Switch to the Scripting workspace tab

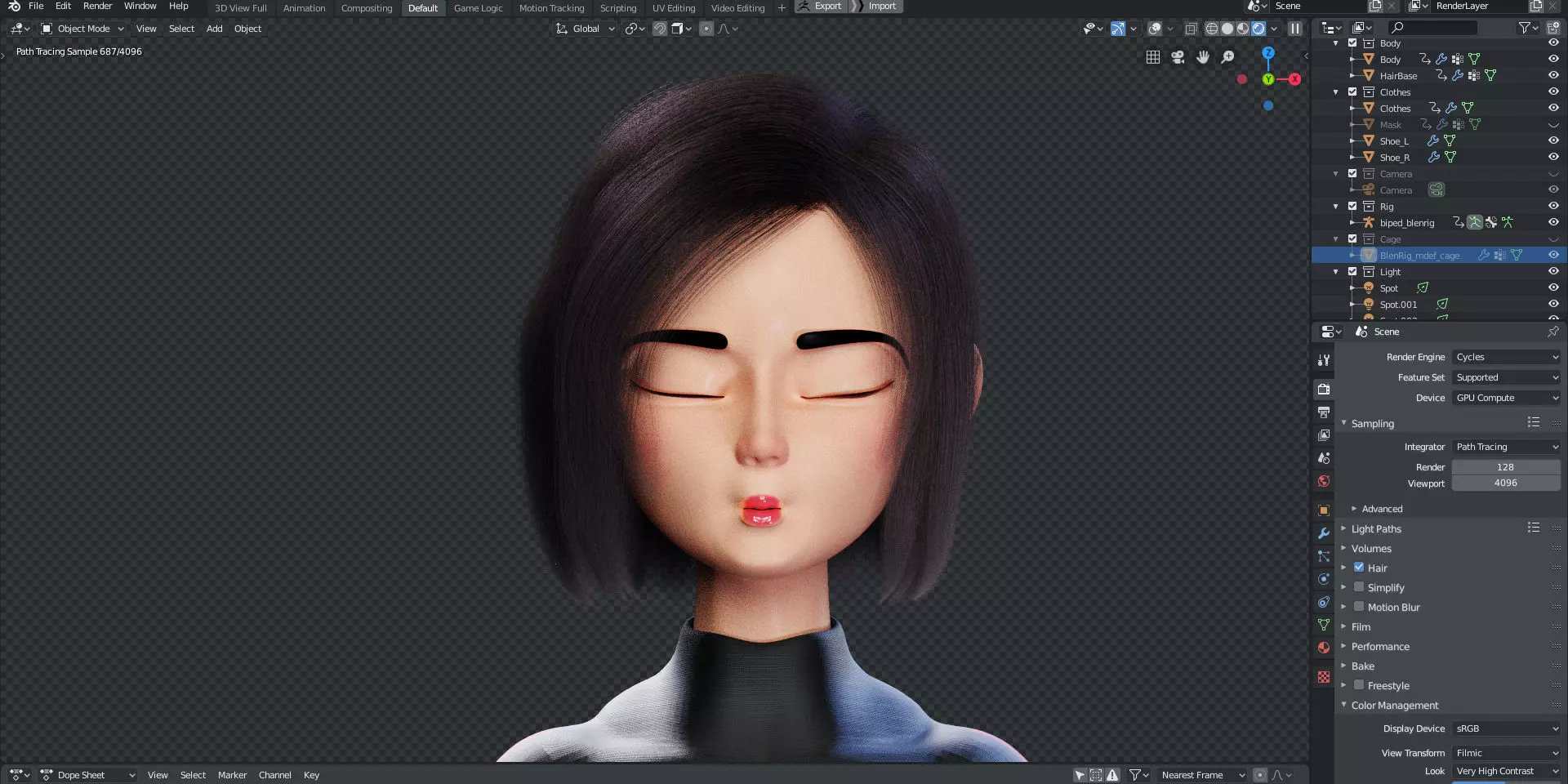click(x=618, y=8)
